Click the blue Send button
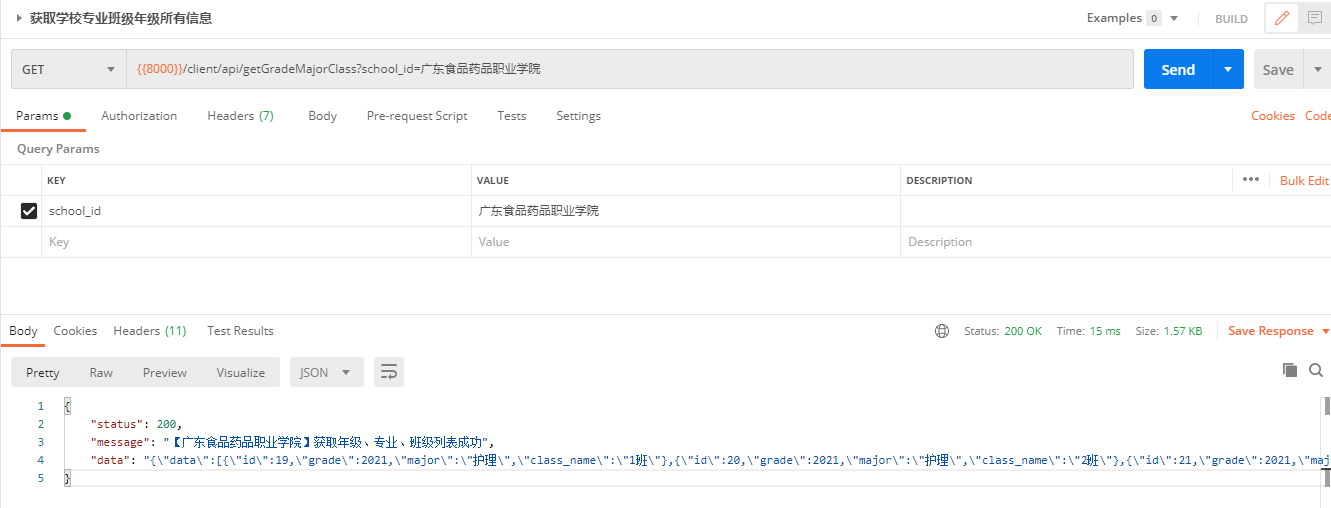This screenshot has height=508, width=1331. coord(1178,70)
